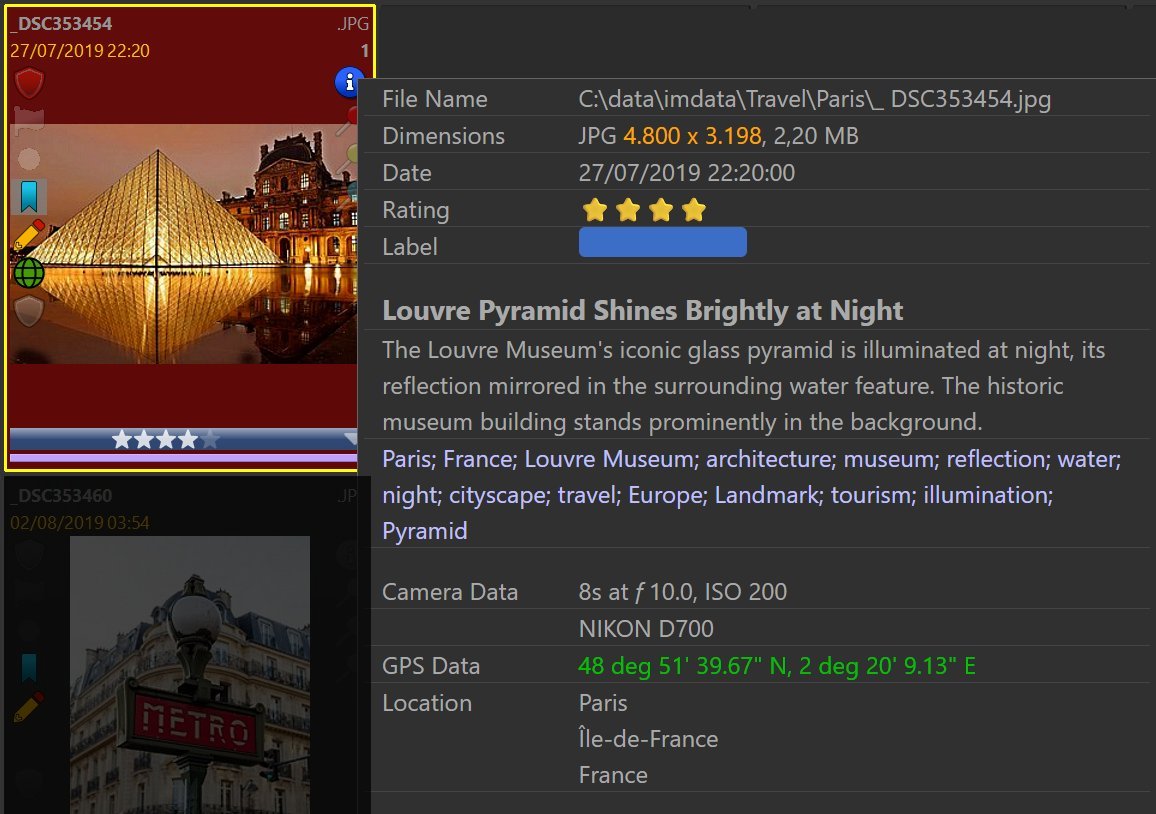The width and height of the screenshot is (1156, 814).
Task: Click the file path C:\data\imdata\Travel\Paris
Action: click(815, 99)
